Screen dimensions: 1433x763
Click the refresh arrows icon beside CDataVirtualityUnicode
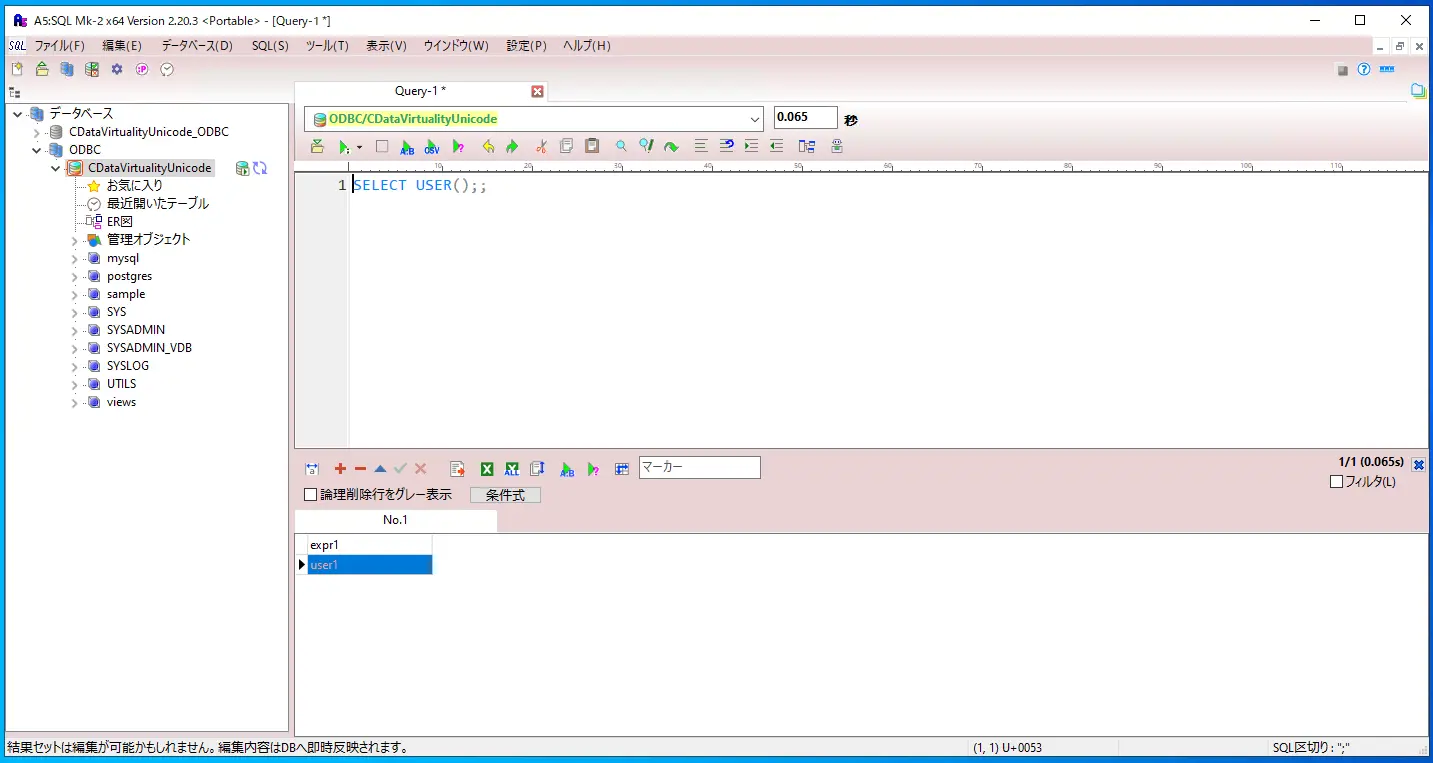(260, 168)
